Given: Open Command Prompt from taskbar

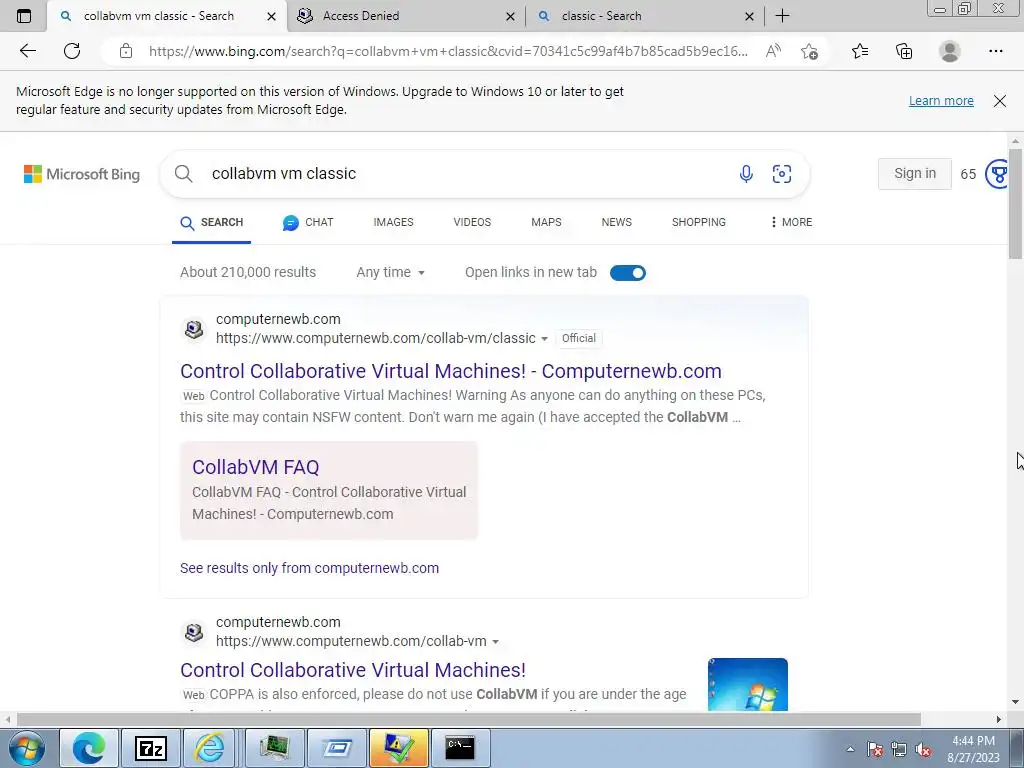Looking at the screenshot, I should (x=460, y=748).
